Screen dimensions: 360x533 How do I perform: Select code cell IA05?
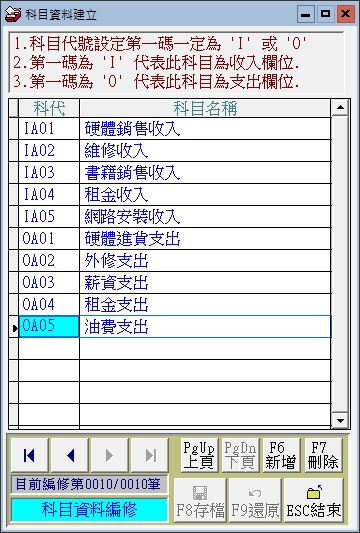(49, 217)
